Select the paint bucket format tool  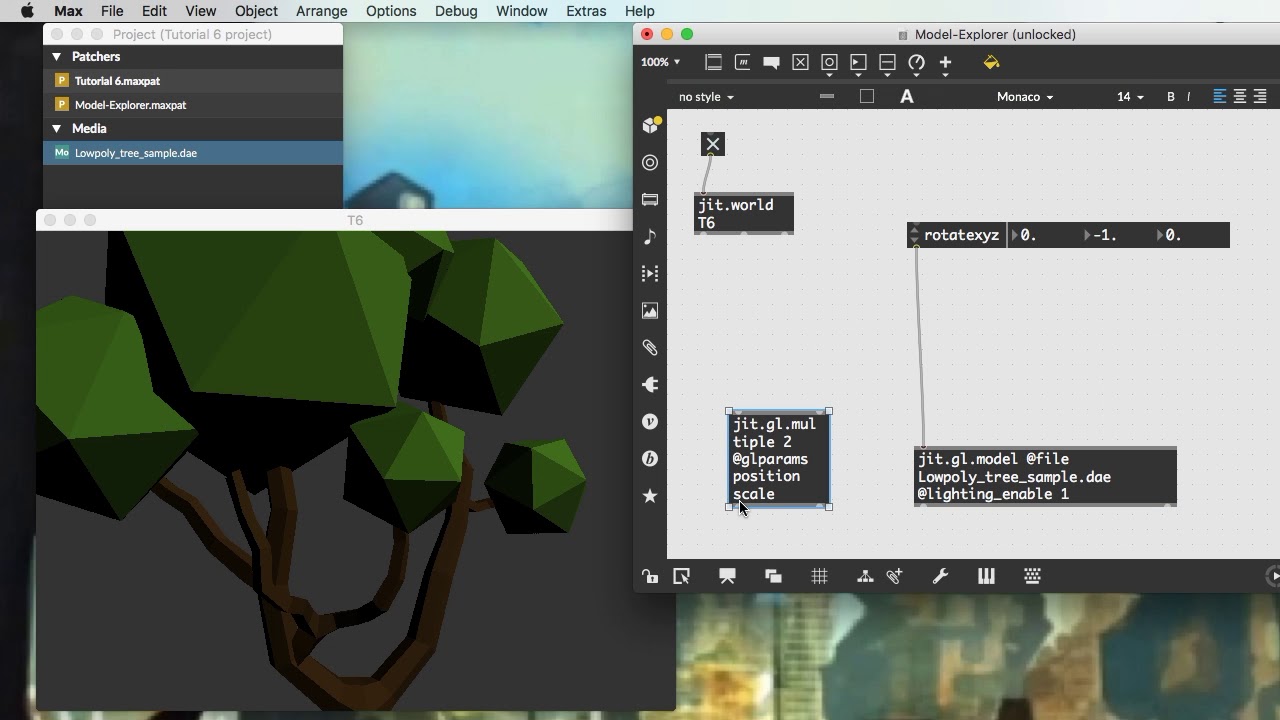point(991,62)
